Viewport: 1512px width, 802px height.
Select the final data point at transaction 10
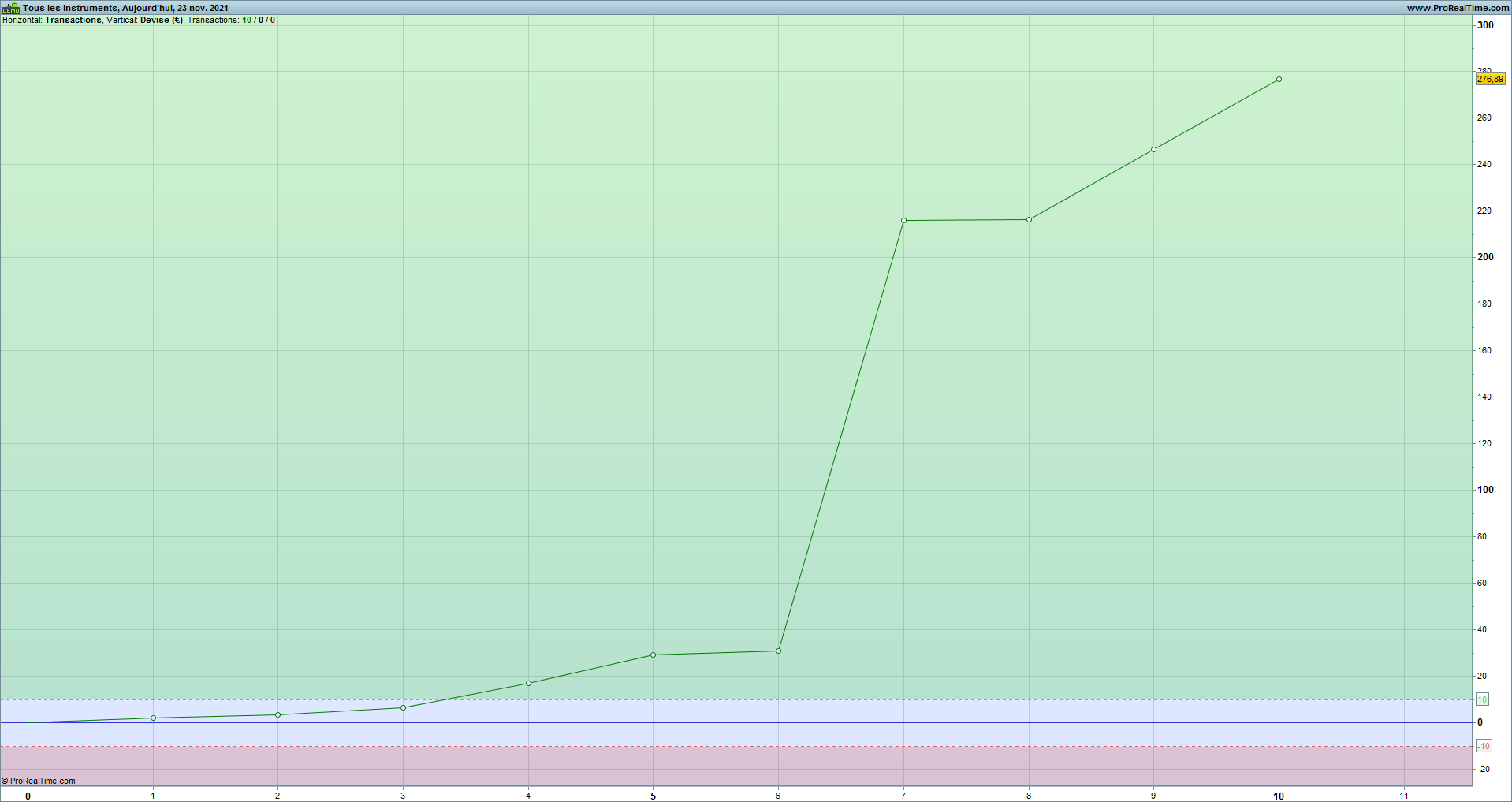click(1279, 79)
